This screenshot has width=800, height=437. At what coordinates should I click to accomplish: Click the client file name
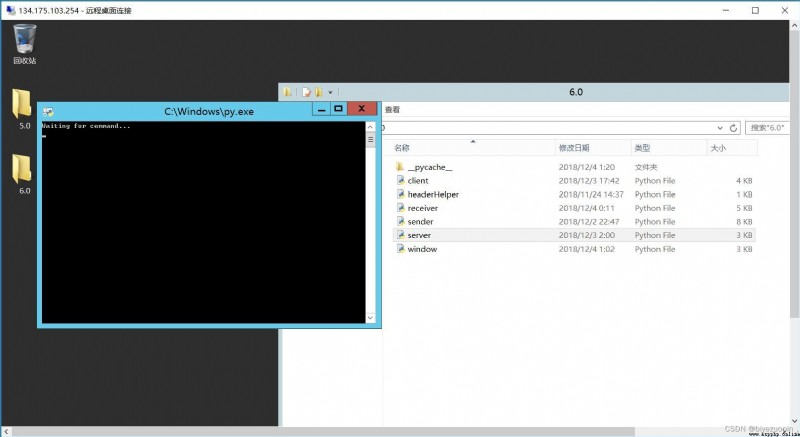[418, 181]
